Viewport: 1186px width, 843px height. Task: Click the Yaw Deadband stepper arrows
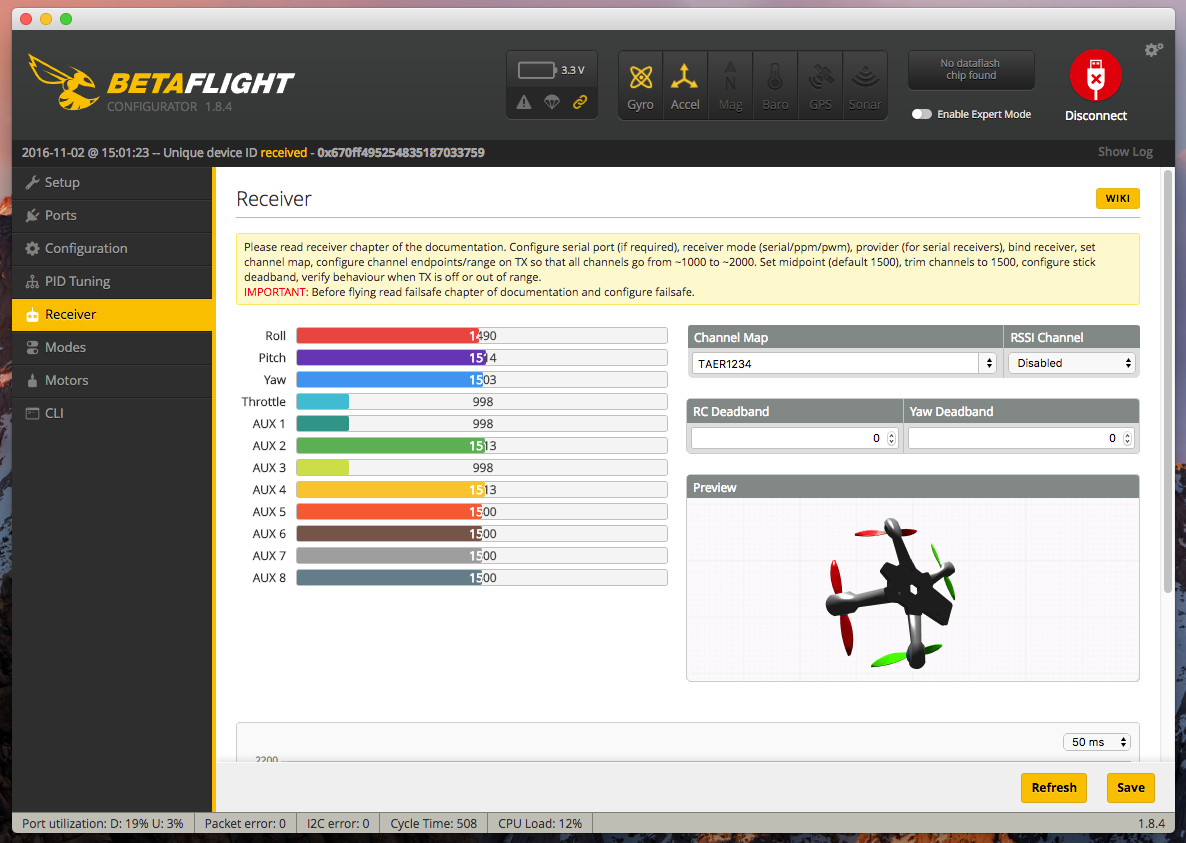pos(1127,439)
